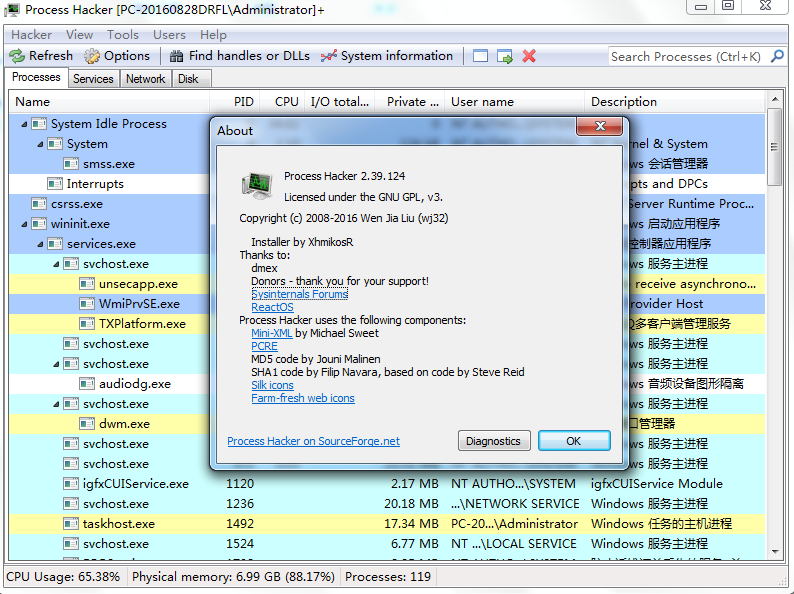794x594 pixels.
Task: Open the ReactOS link
Action: coord(272,307)
